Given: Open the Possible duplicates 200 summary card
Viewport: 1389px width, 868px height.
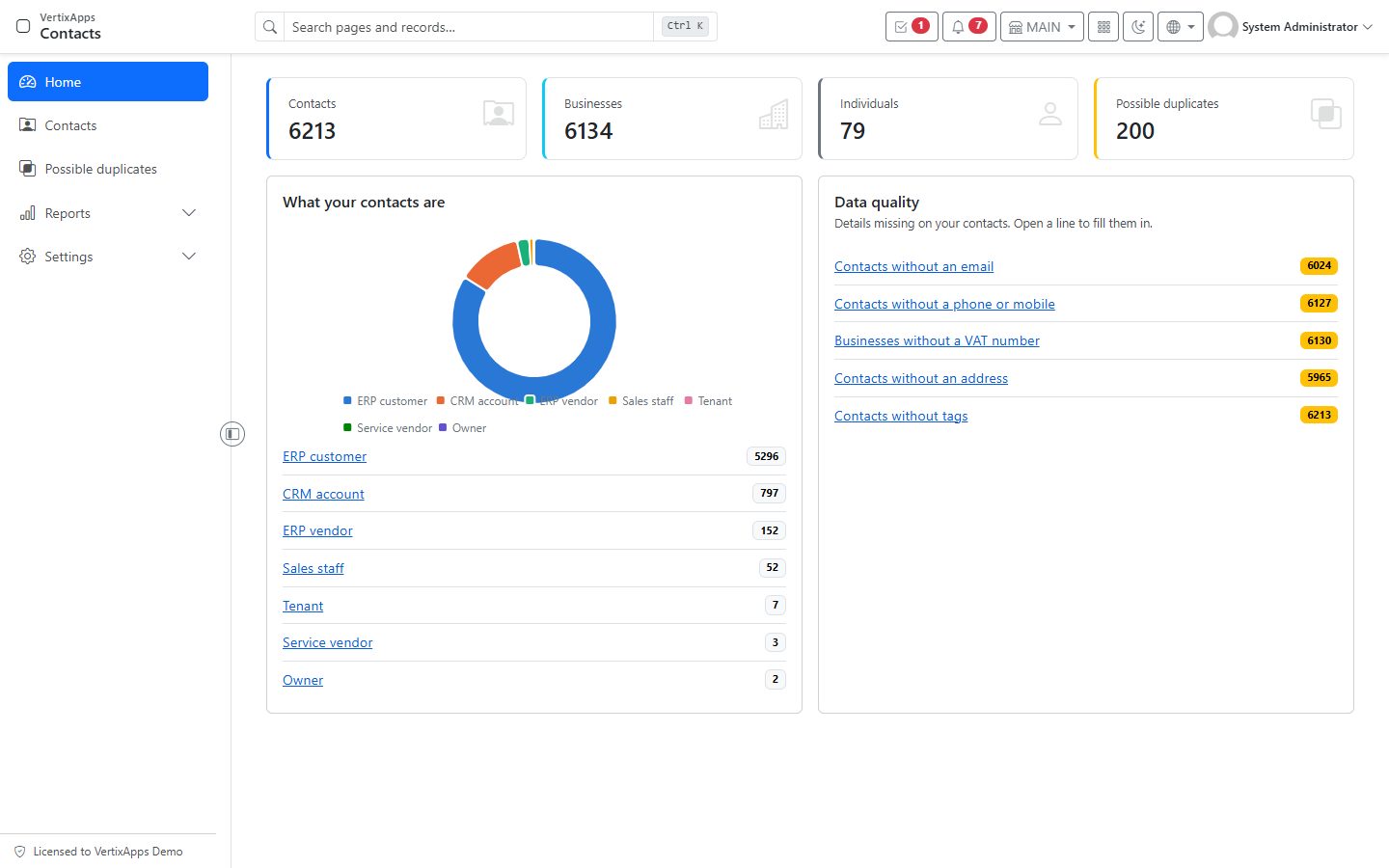Looking at the screenshot, I should pyautogui.click(x=1224, y=119).
